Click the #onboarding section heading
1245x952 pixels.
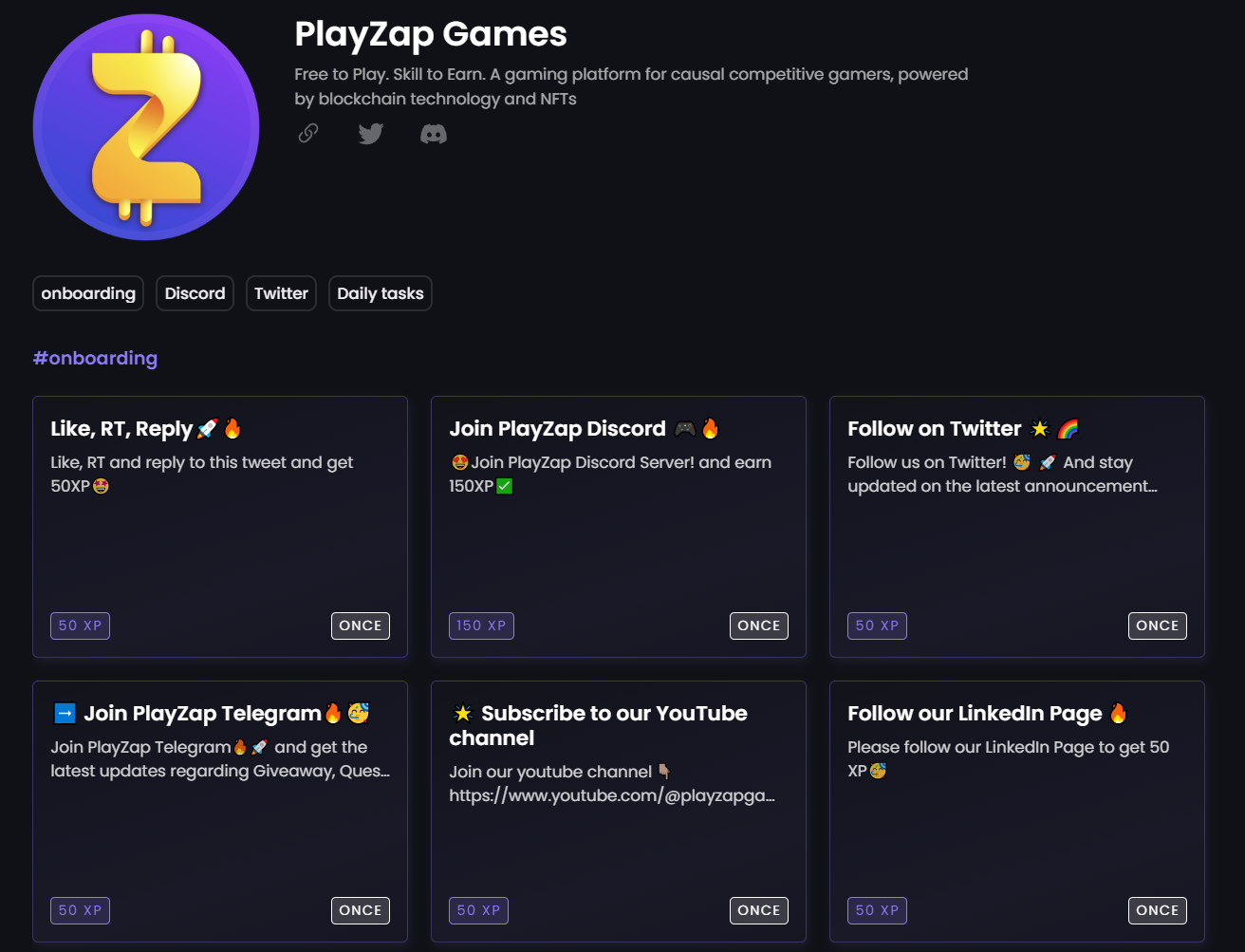[95, 358]
